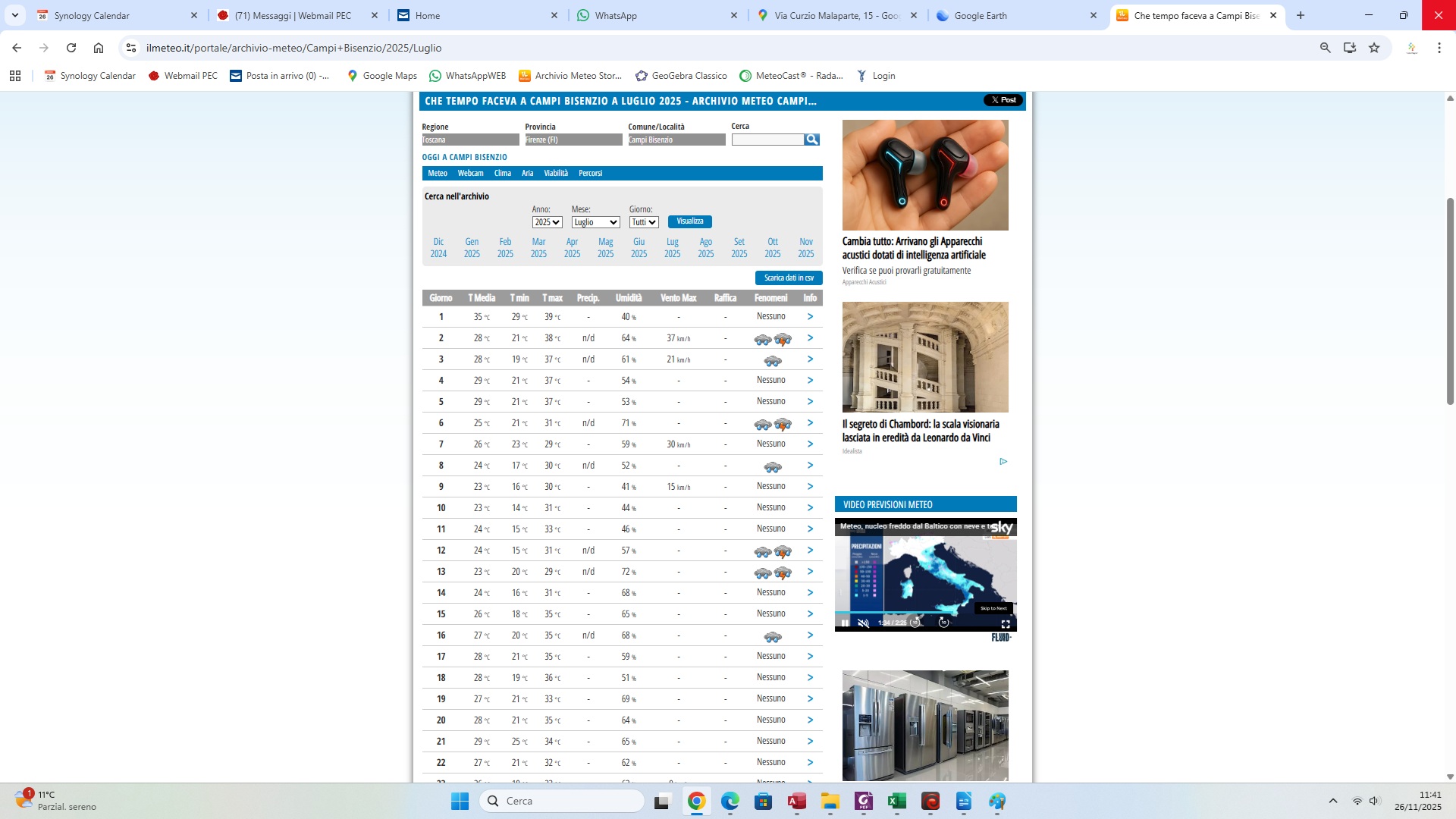Click the archive search magnifier icon
The height and width of the screenshot is (819, 1456).
(811, 140)
